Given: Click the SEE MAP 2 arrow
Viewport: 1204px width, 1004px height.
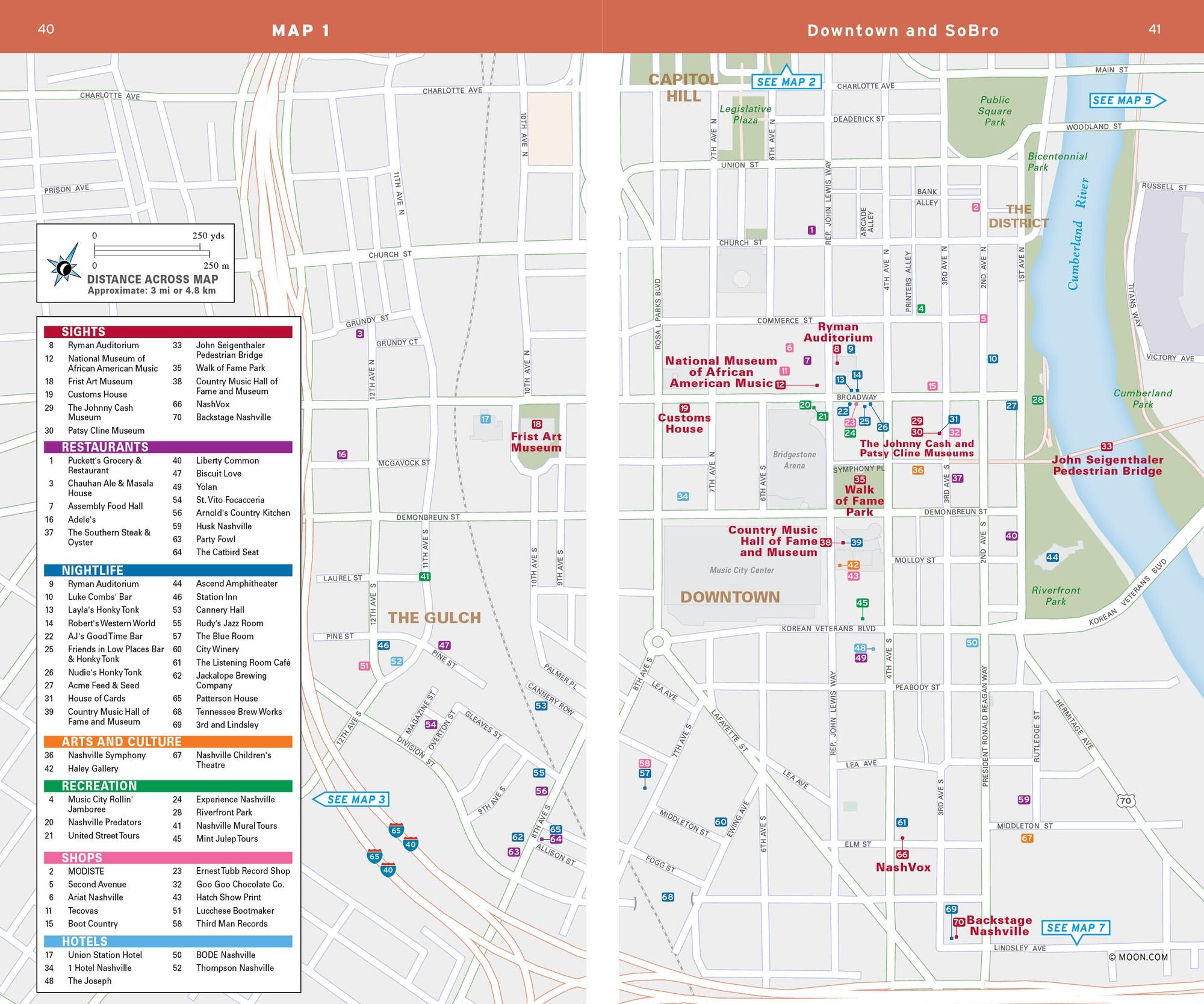Looking at the screenshot, I should 786,81.
